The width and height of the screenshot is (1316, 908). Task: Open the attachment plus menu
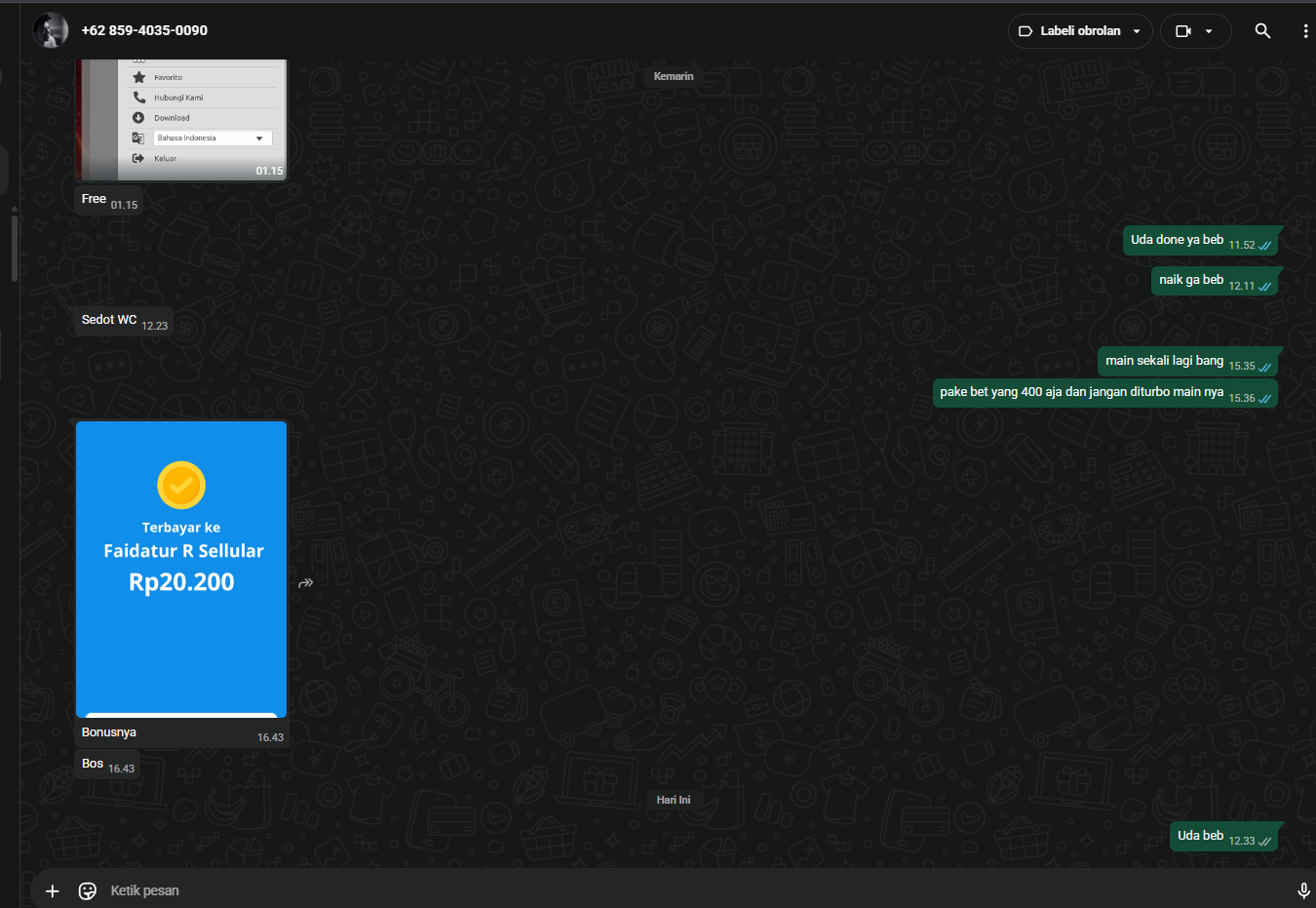tap(53, 890)
